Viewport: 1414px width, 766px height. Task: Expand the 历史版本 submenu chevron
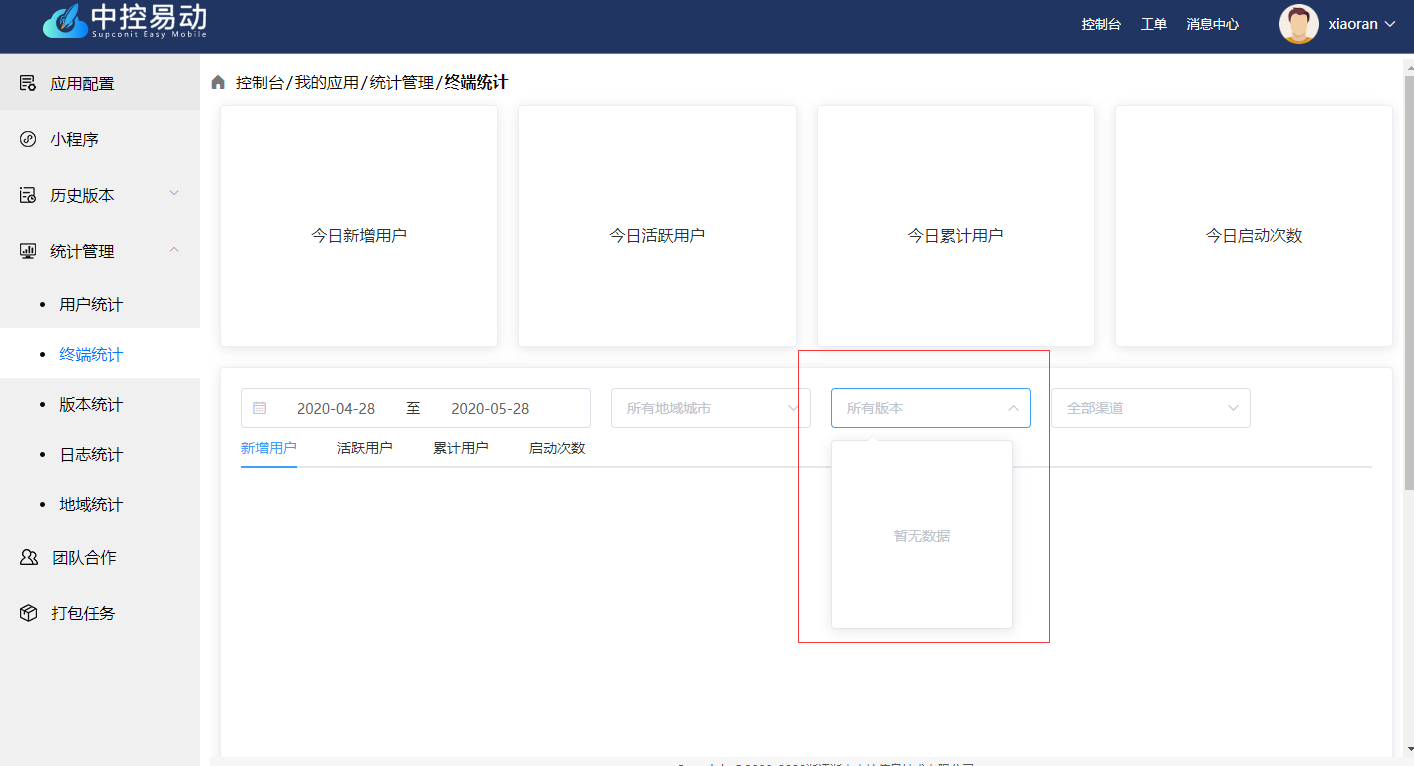click(174, 193)
